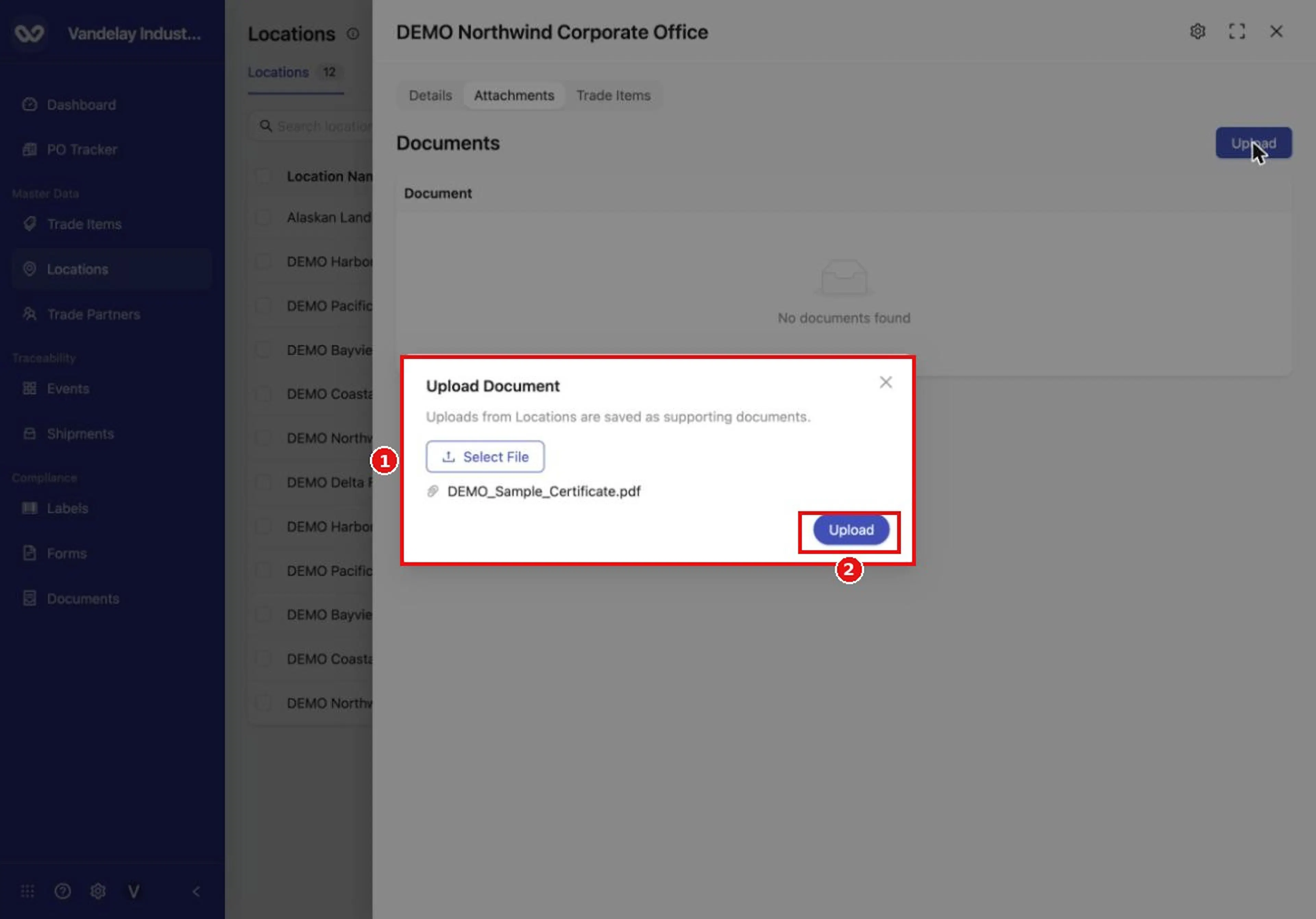
Task: Open the apps grid icon
Action: [27, 891]
